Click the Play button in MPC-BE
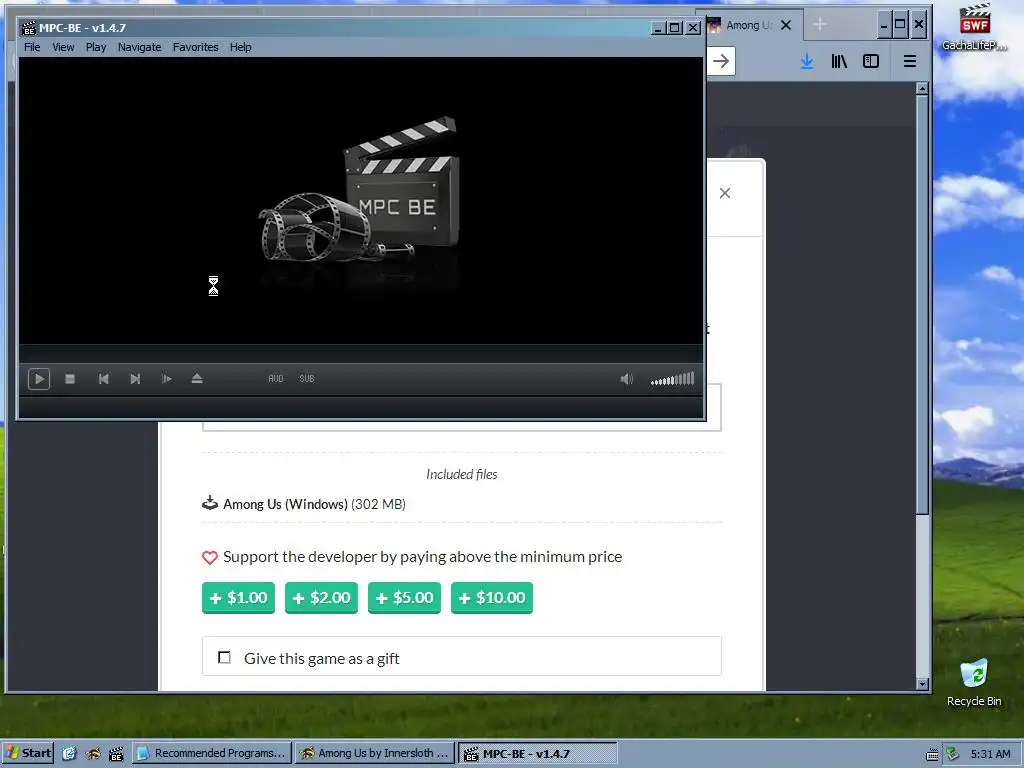 point(39,379)
